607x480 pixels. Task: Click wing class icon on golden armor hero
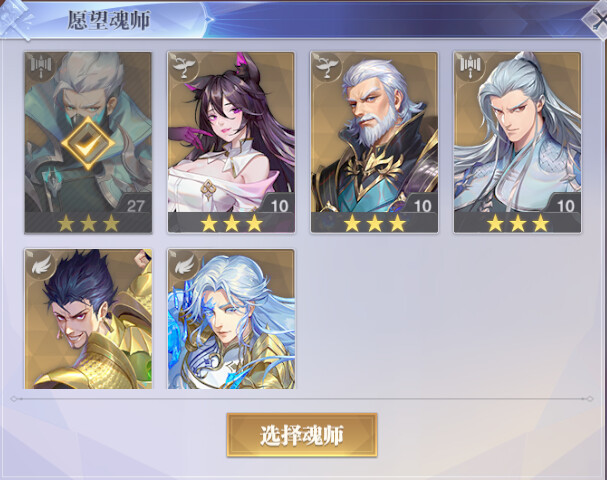(x=40, y=264)
